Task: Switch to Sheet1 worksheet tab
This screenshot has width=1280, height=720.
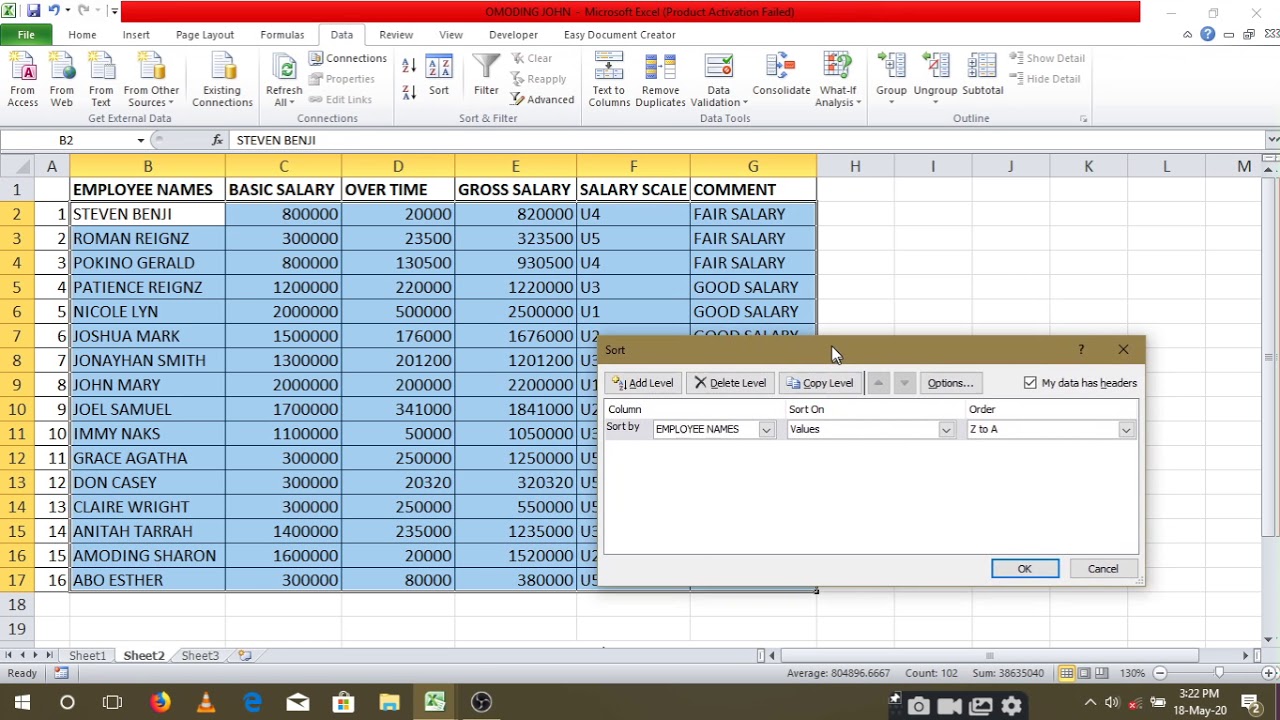Action: (87, 656)
